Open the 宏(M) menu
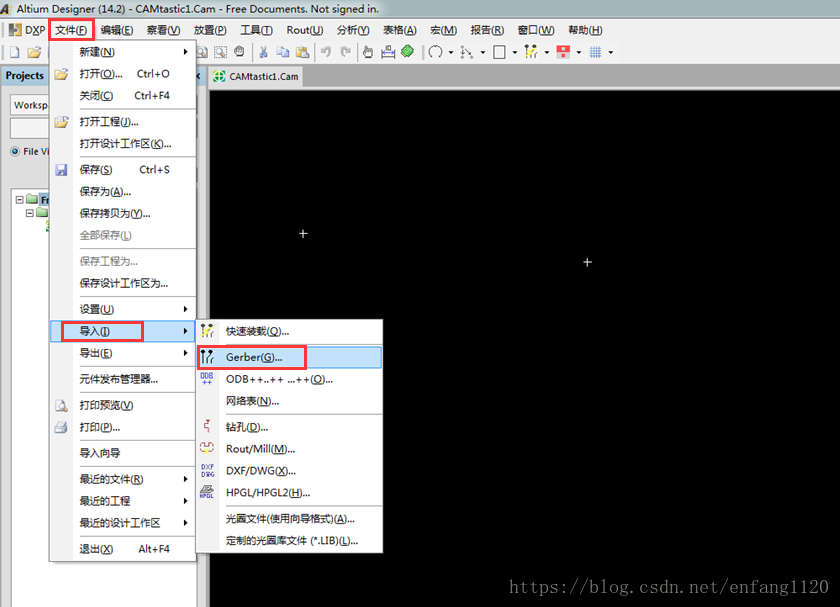The image size is (840, 607). pos(444,30)
